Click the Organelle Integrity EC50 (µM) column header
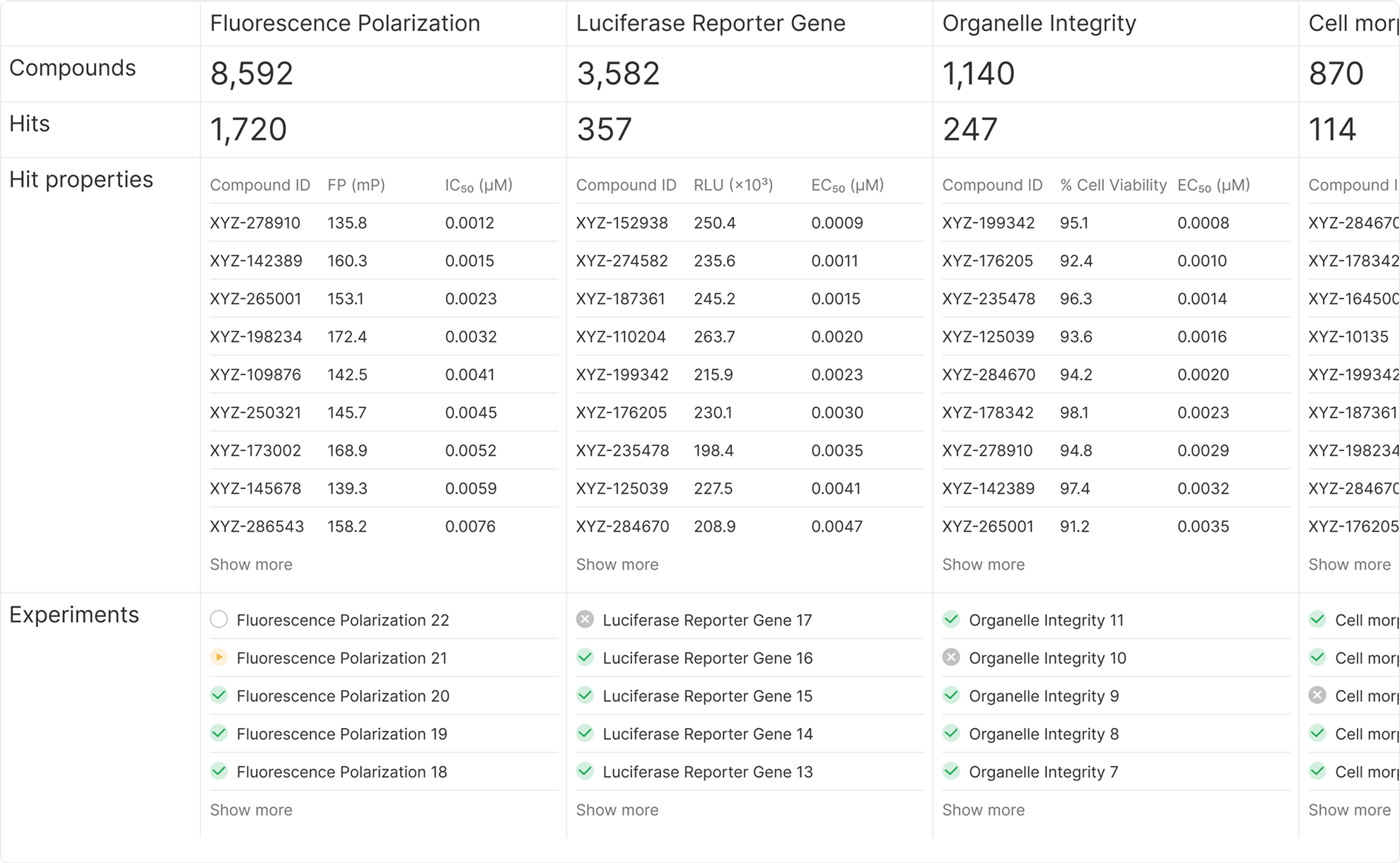Image resolution: width=1400 pixels, height=863 pixels. (1213, 185)
